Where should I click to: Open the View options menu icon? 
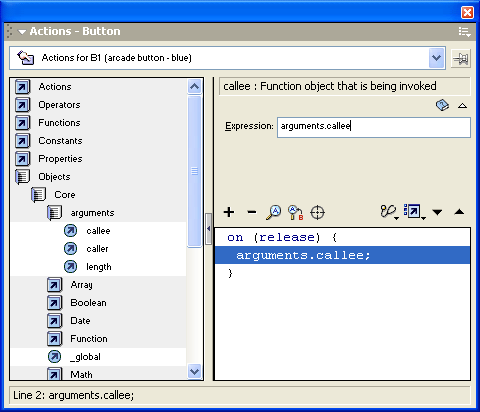click(x=414, y=212)
